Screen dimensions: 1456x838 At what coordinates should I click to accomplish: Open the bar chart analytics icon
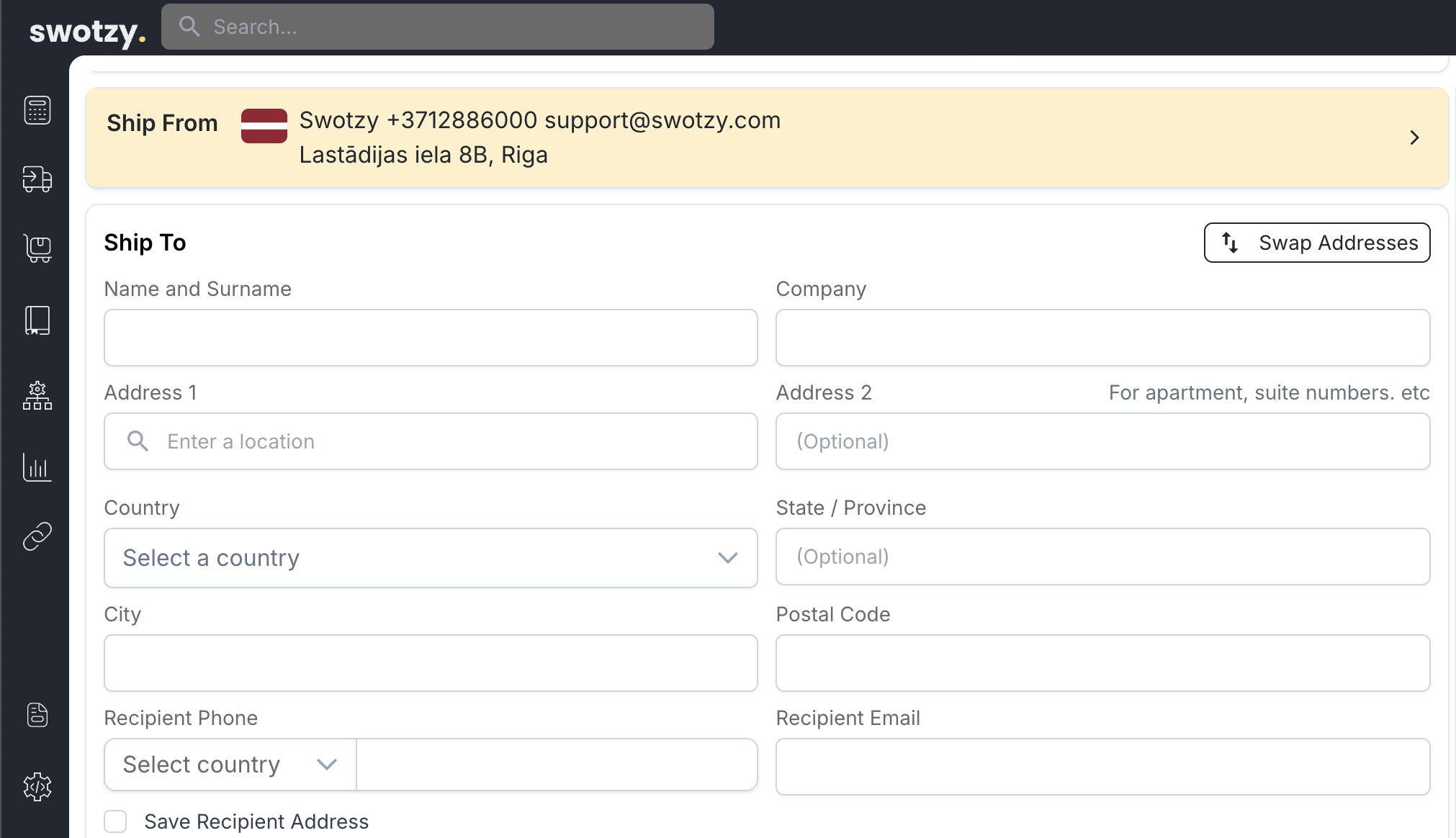point(37,467)
